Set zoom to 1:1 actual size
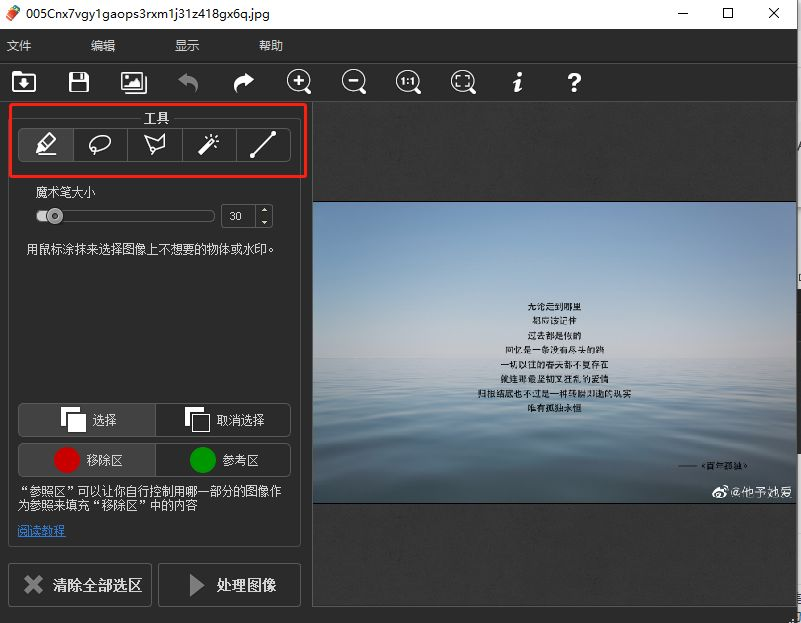 point(408,82)
